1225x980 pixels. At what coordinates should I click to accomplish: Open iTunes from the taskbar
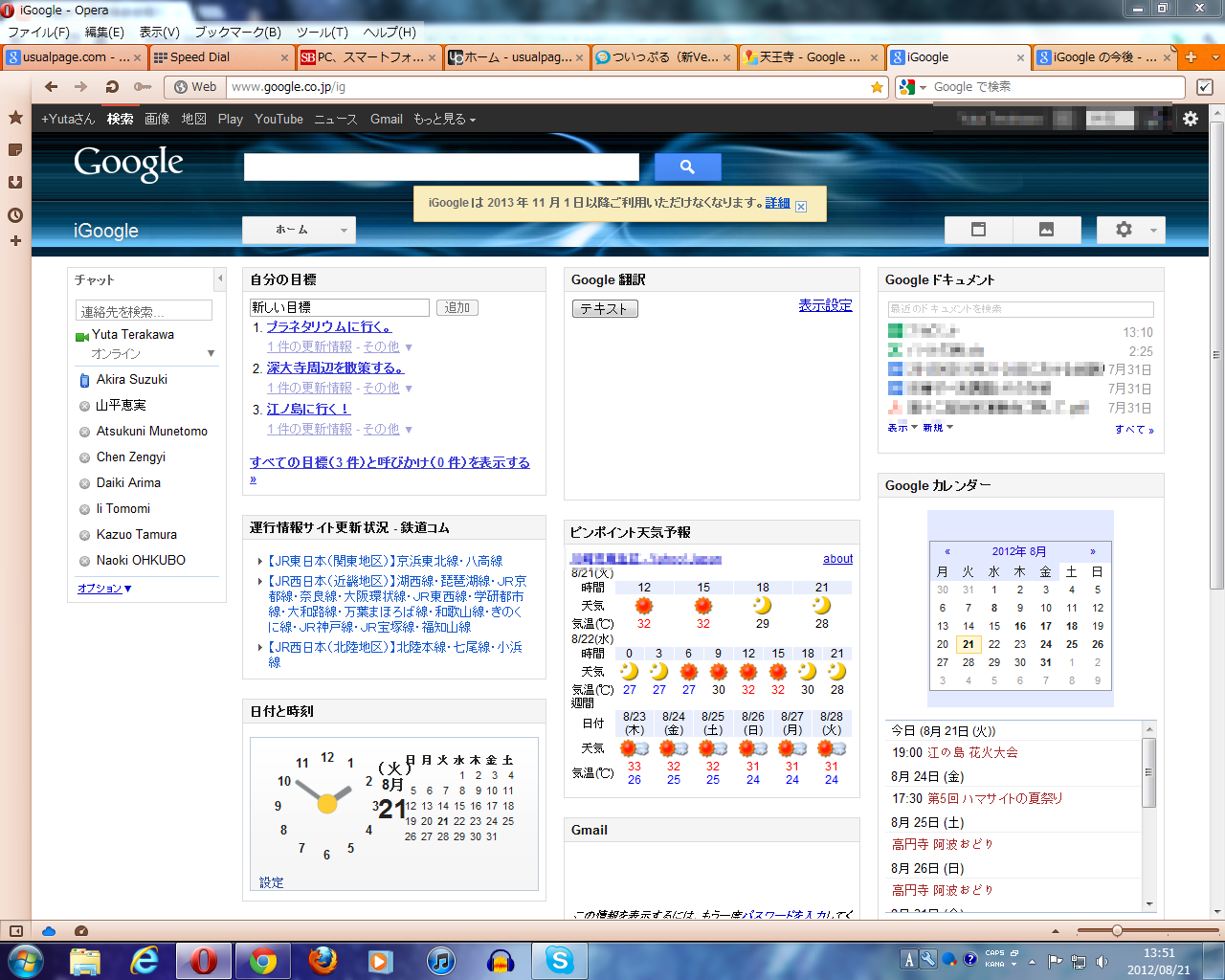point(441,960)
